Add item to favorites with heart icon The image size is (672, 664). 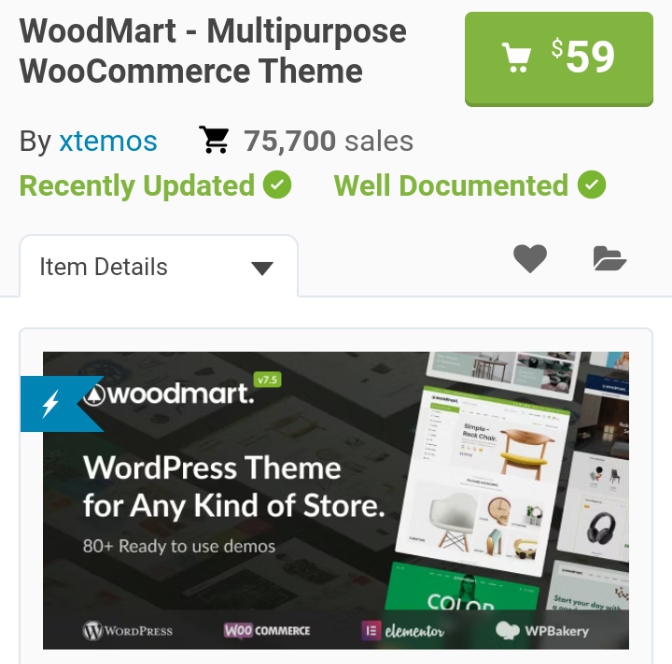(x=530, y=258)
